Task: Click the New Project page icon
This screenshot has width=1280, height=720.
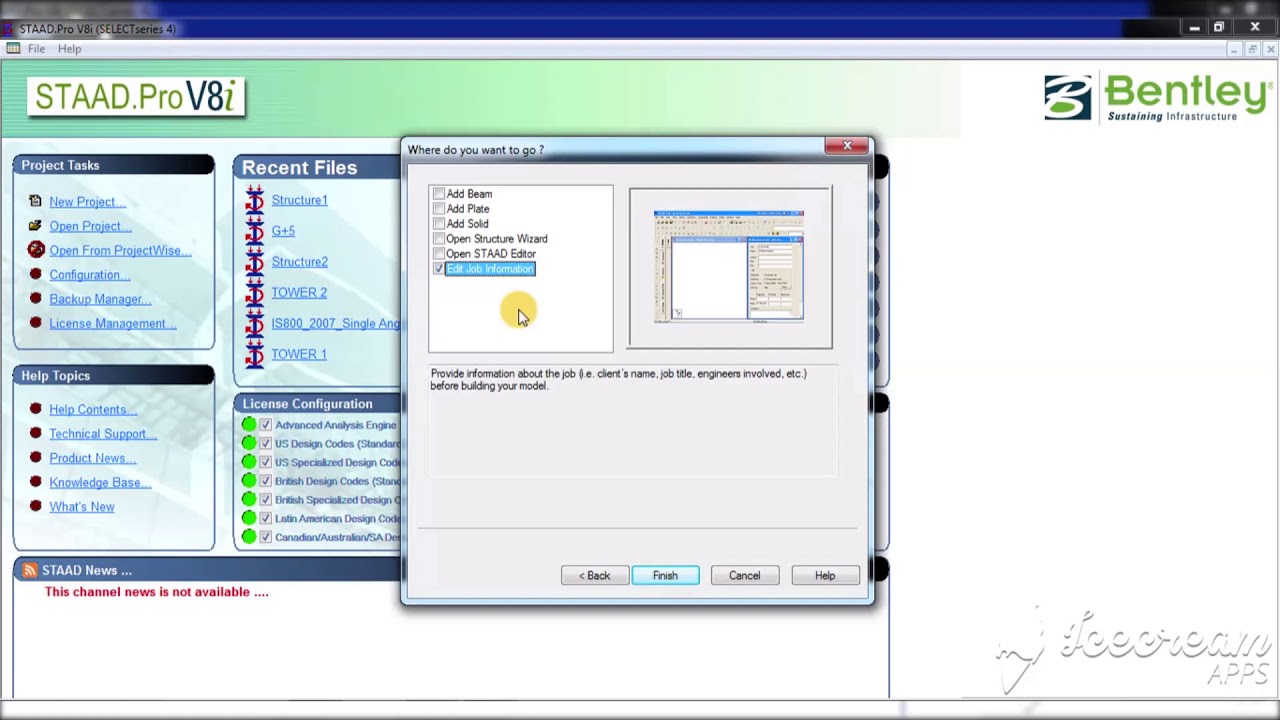Action: [x=36, y=201]
